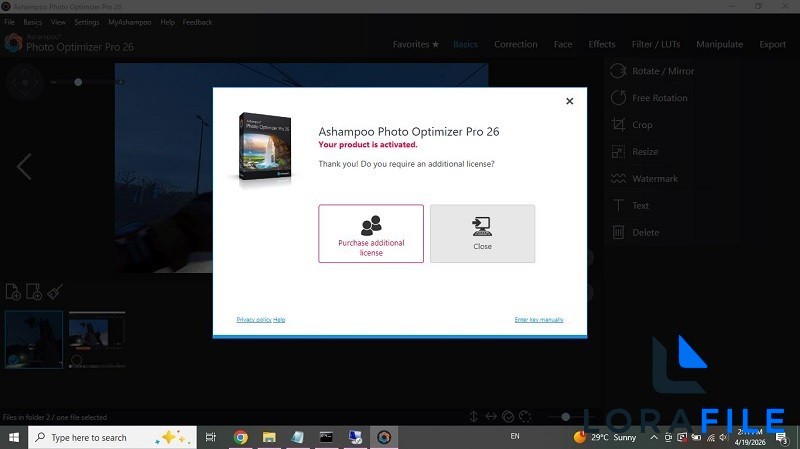Viewport: 800px width, 449px height.
Task: Click the previous image arrow
Action: click(24, 166)
